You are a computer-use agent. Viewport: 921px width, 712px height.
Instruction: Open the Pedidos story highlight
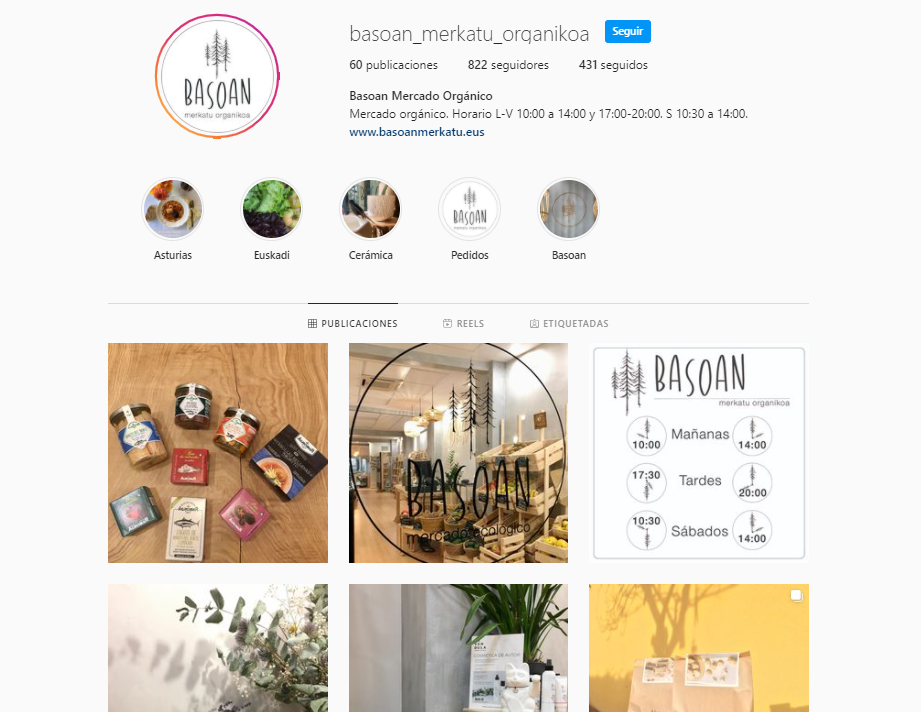pyautogui.click(x=469, y=209)
